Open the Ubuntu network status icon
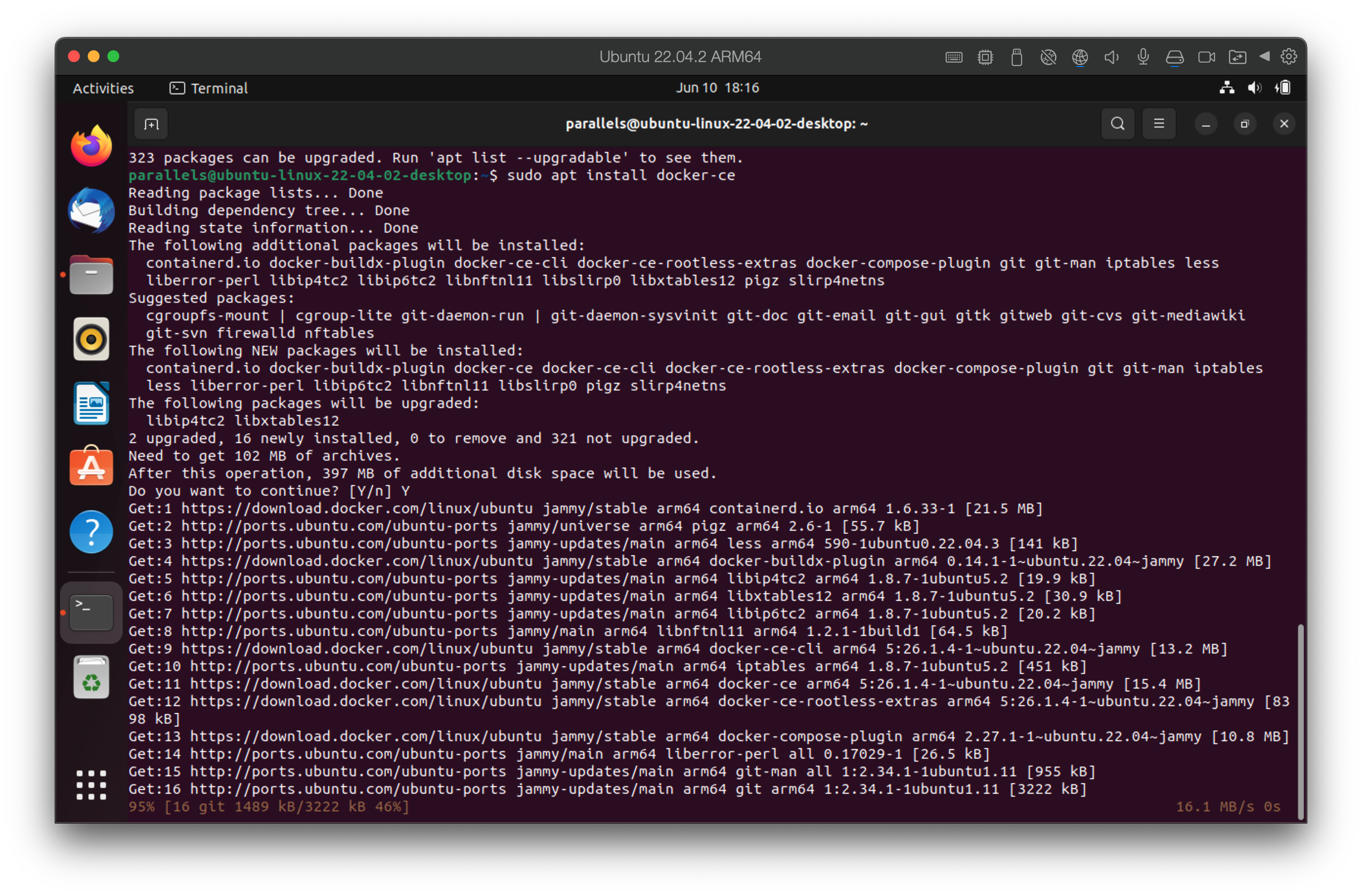Image resolution: width=1362 pixels, height=896 pixels. pyautogui.click(x=1226, y=88)
